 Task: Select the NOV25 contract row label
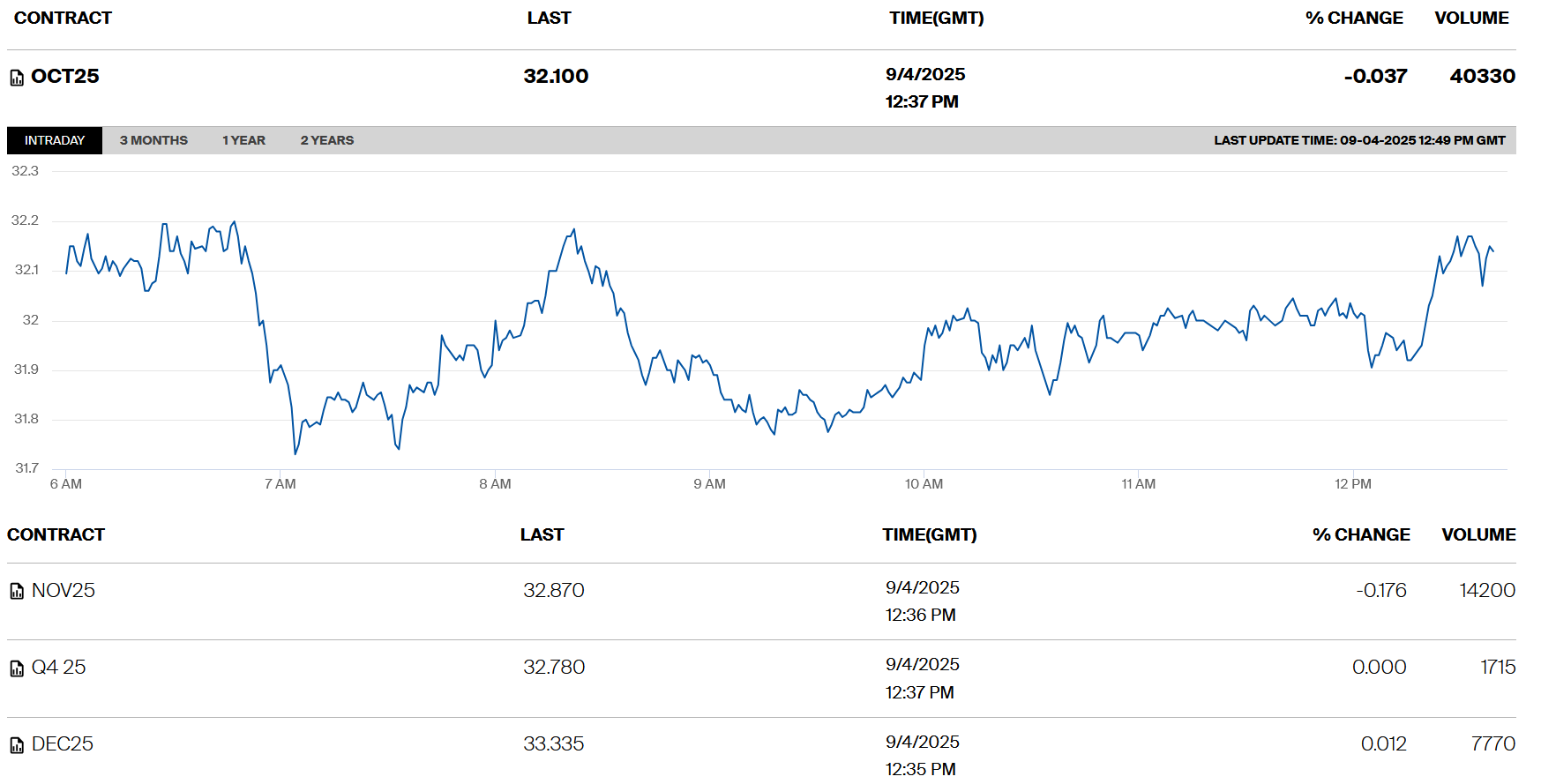(x=64, y=591)
